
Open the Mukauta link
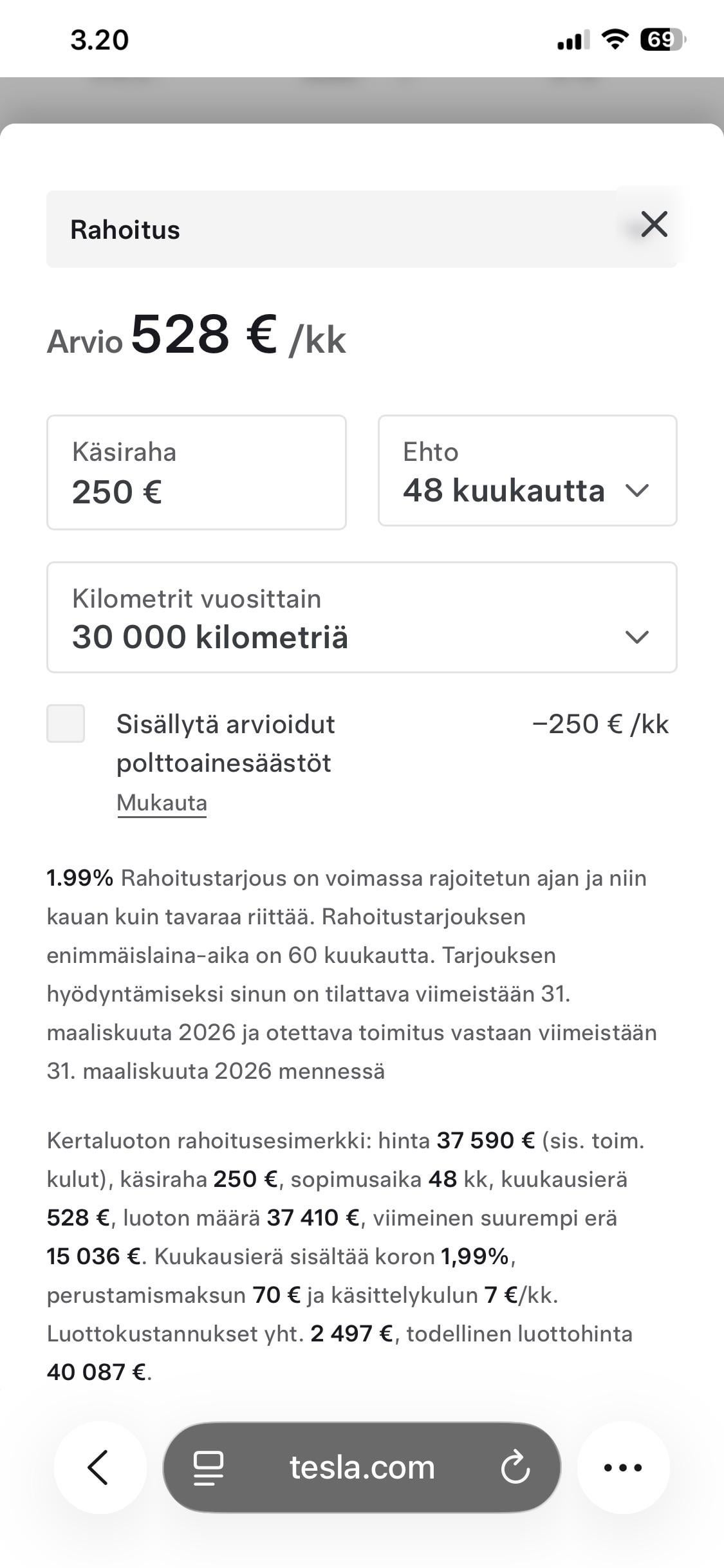(162, 803)
